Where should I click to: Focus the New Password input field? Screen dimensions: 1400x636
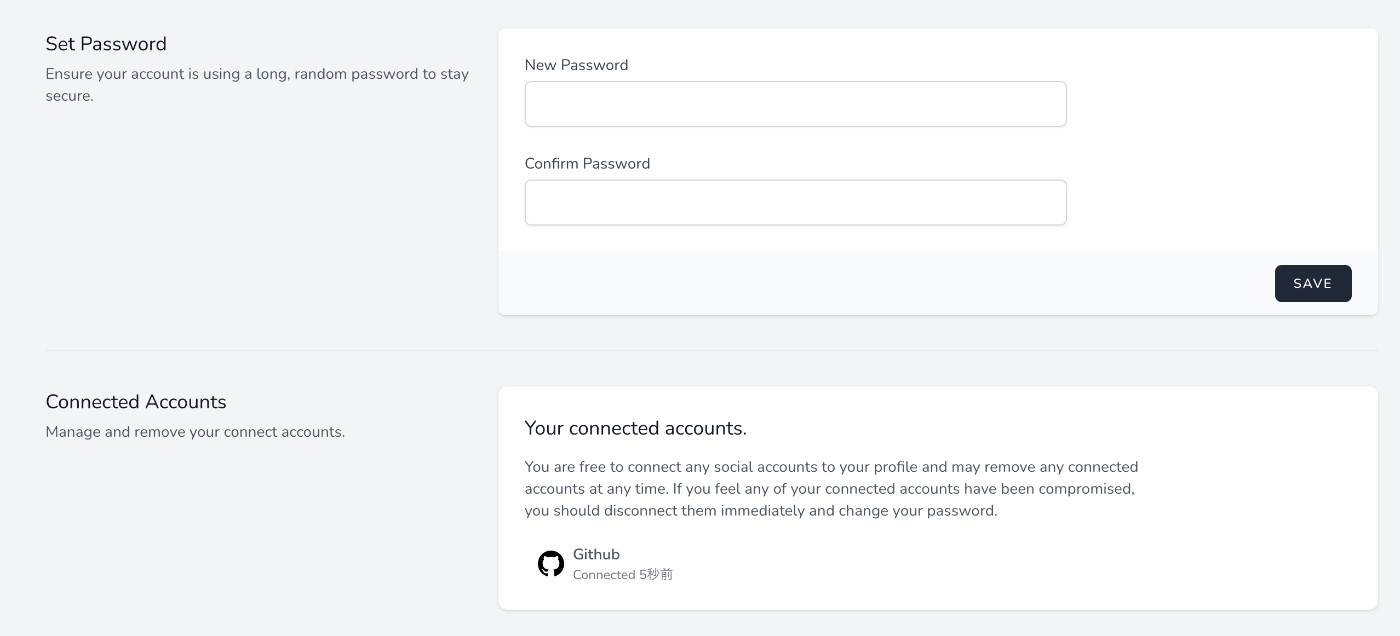point(795,104)
